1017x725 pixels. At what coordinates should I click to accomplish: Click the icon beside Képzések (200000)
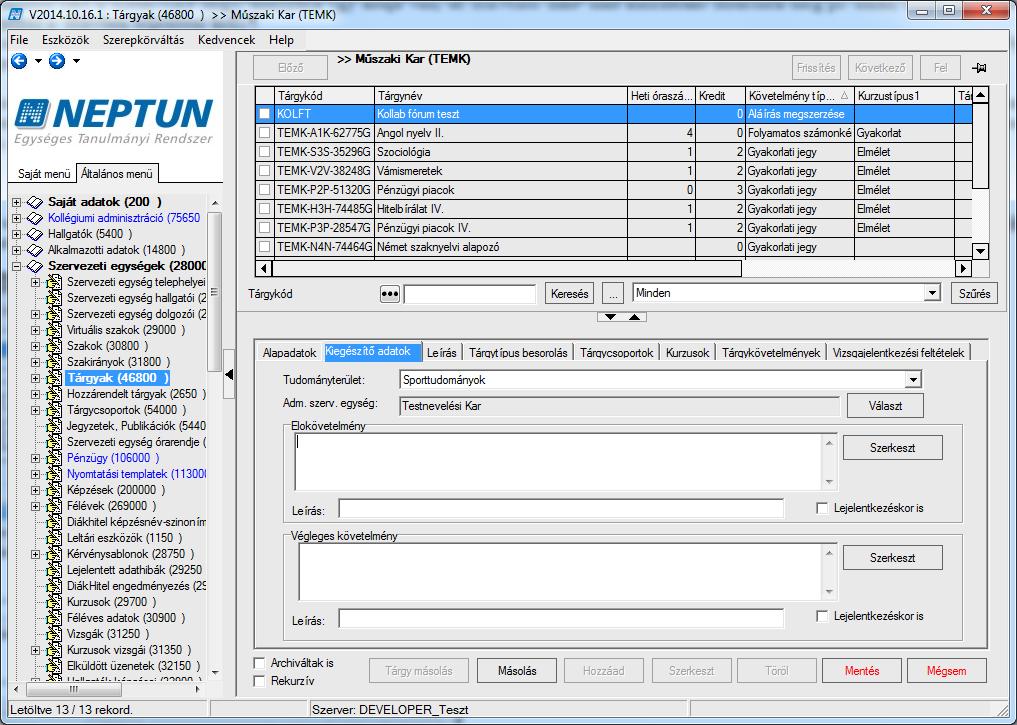pos(54,490)
